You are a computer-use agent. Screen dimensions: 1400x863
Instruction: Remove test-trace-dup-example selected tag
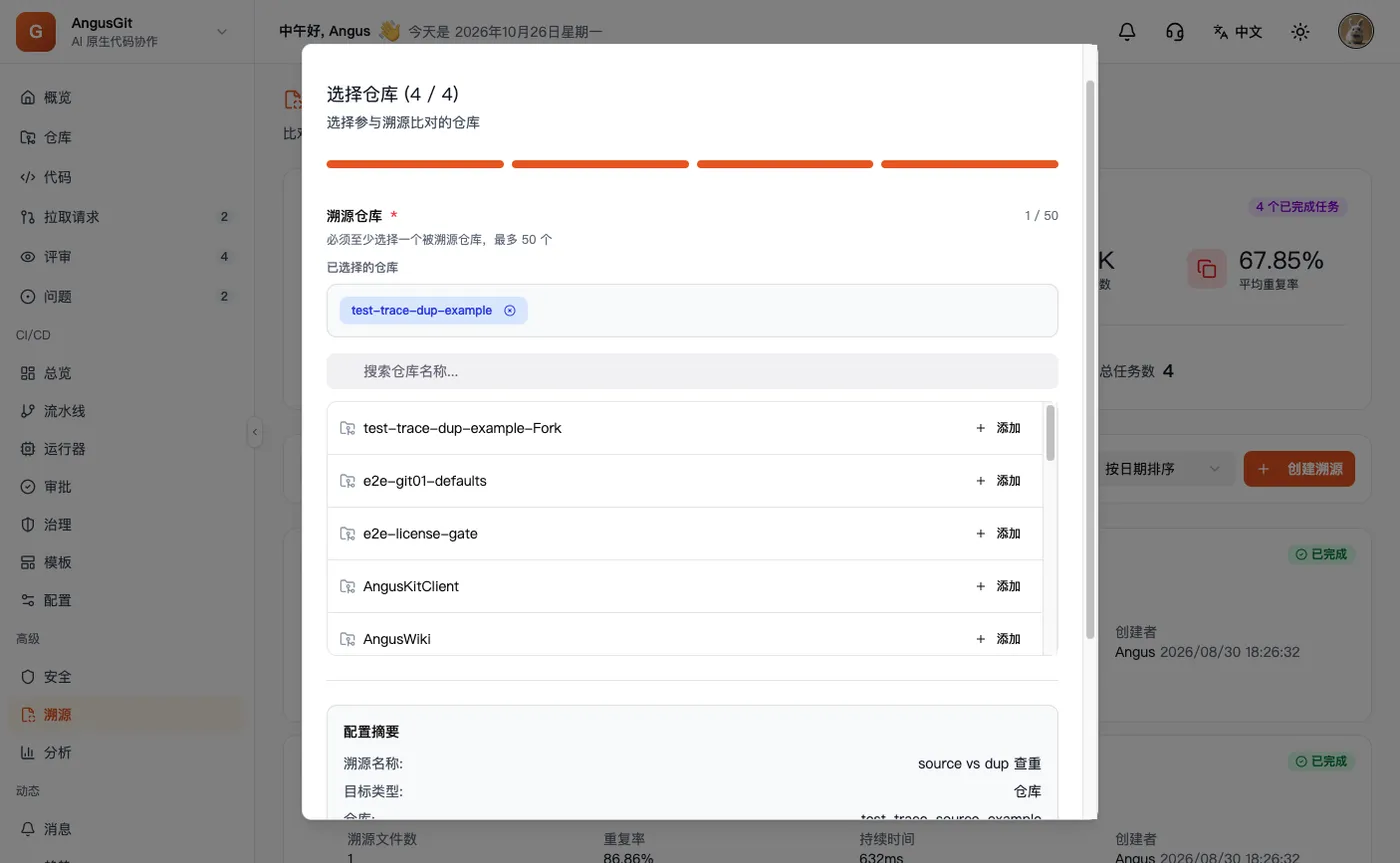pyautogui.click(x=510, y=311)
